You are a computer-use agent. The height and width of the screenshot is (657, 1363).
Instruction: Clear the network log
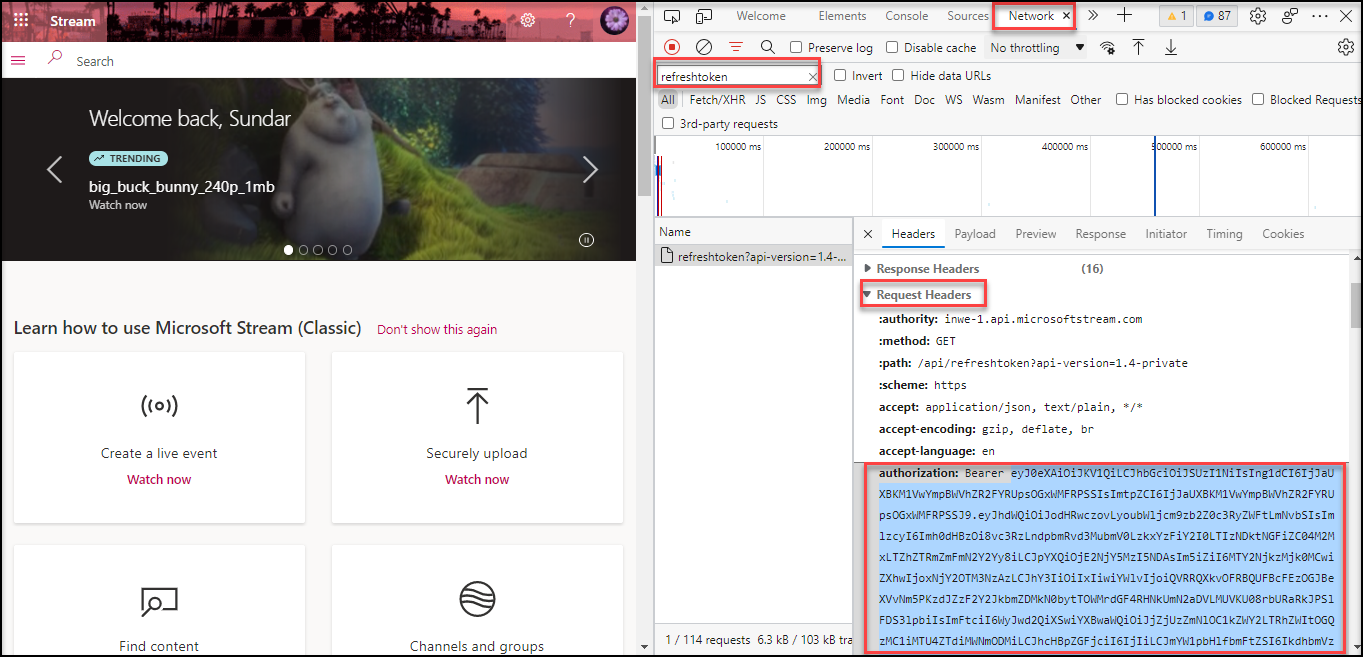pyautogui.click(x=704, y=47)
